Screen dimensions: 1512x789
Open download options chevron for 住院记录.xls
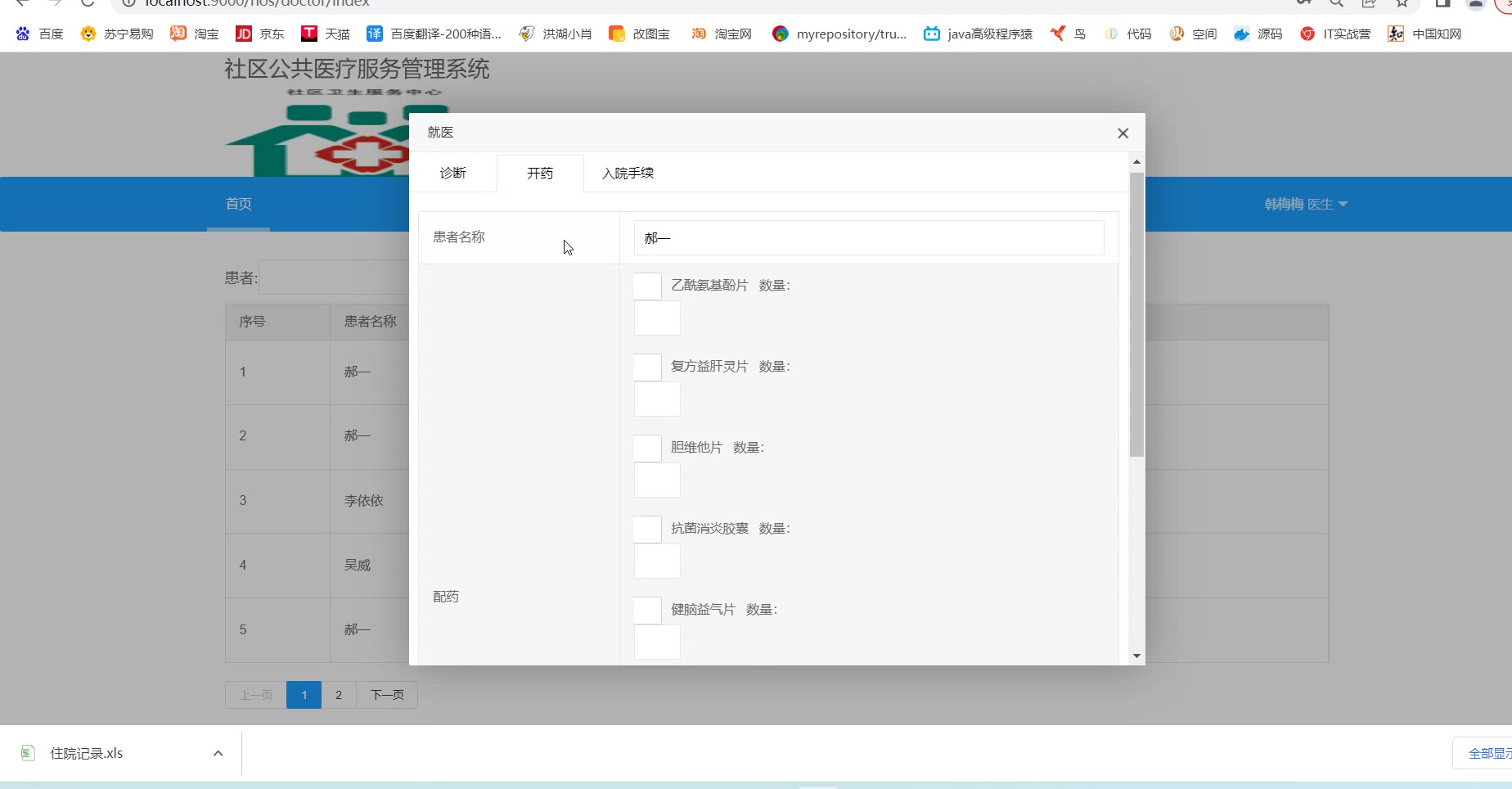tap(218, 753)
